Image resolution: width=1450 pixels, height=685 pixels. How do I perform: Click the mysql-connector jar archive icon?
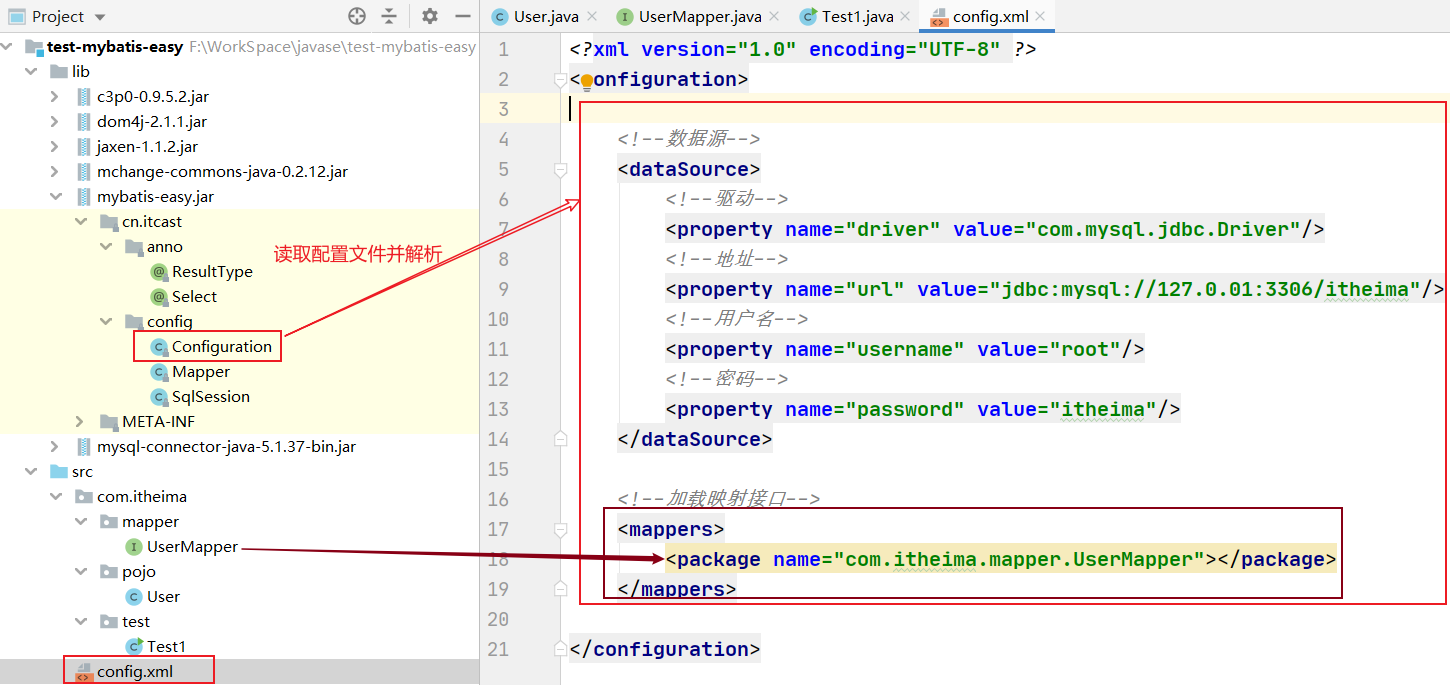(83, 446)
